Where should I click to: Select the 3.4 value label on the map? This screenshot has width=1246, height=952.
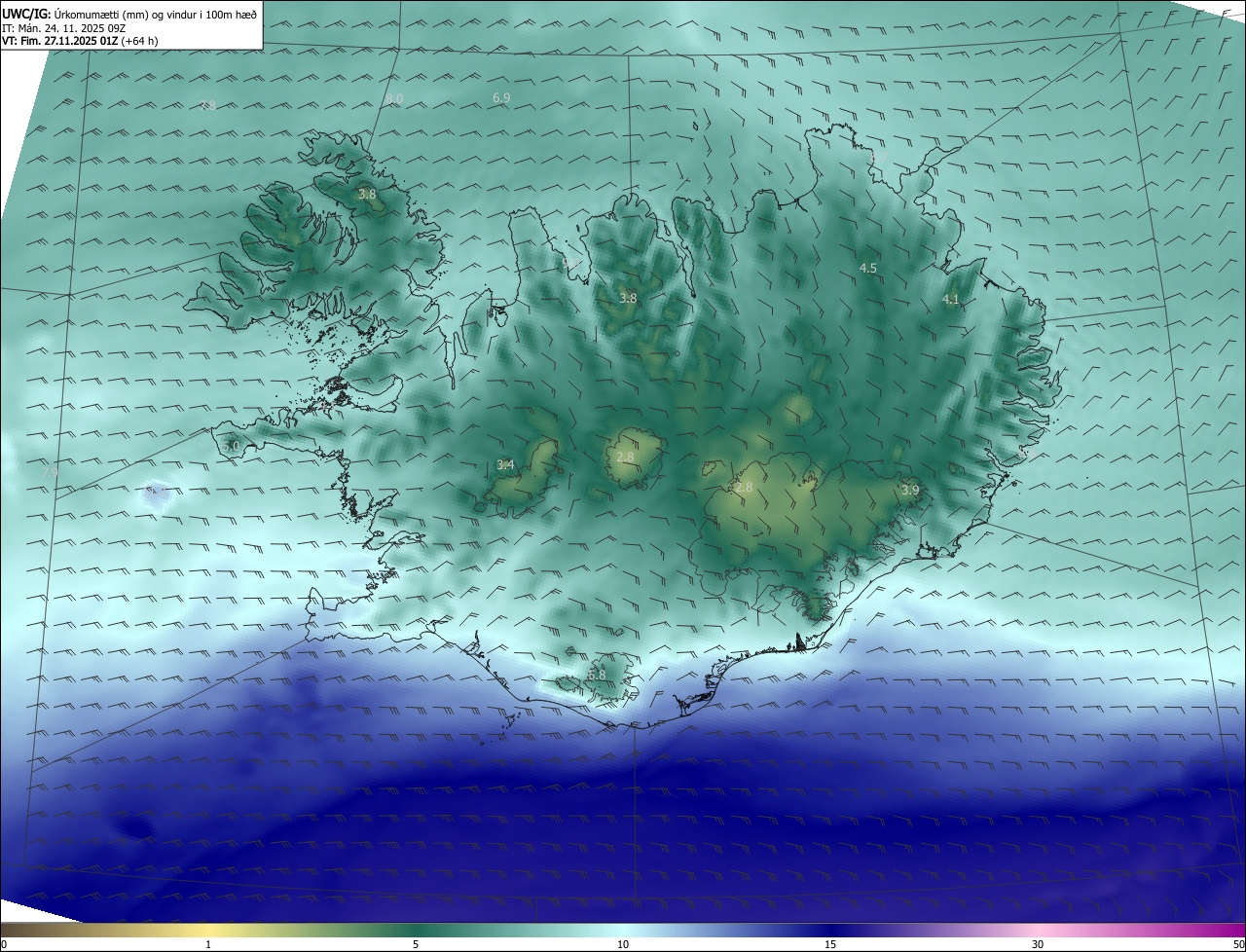tap(505, 465)
